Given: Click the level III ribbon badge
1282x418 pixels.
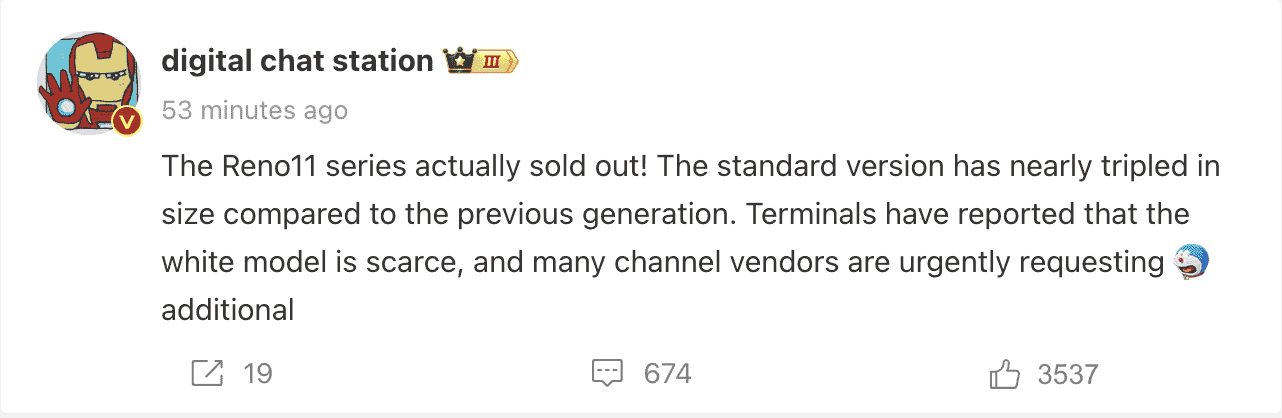Looking at the screenshot, I should (x=496, y=62).
